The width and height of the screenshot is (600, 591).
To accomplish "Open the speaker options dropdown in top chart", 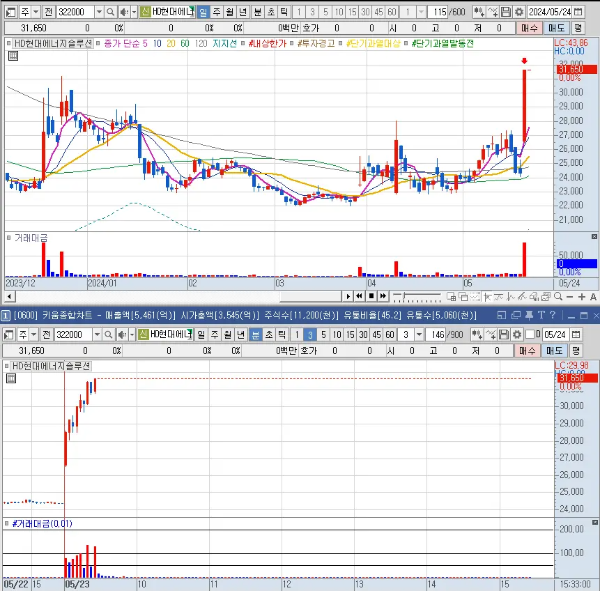I will (x=134, y=12).
